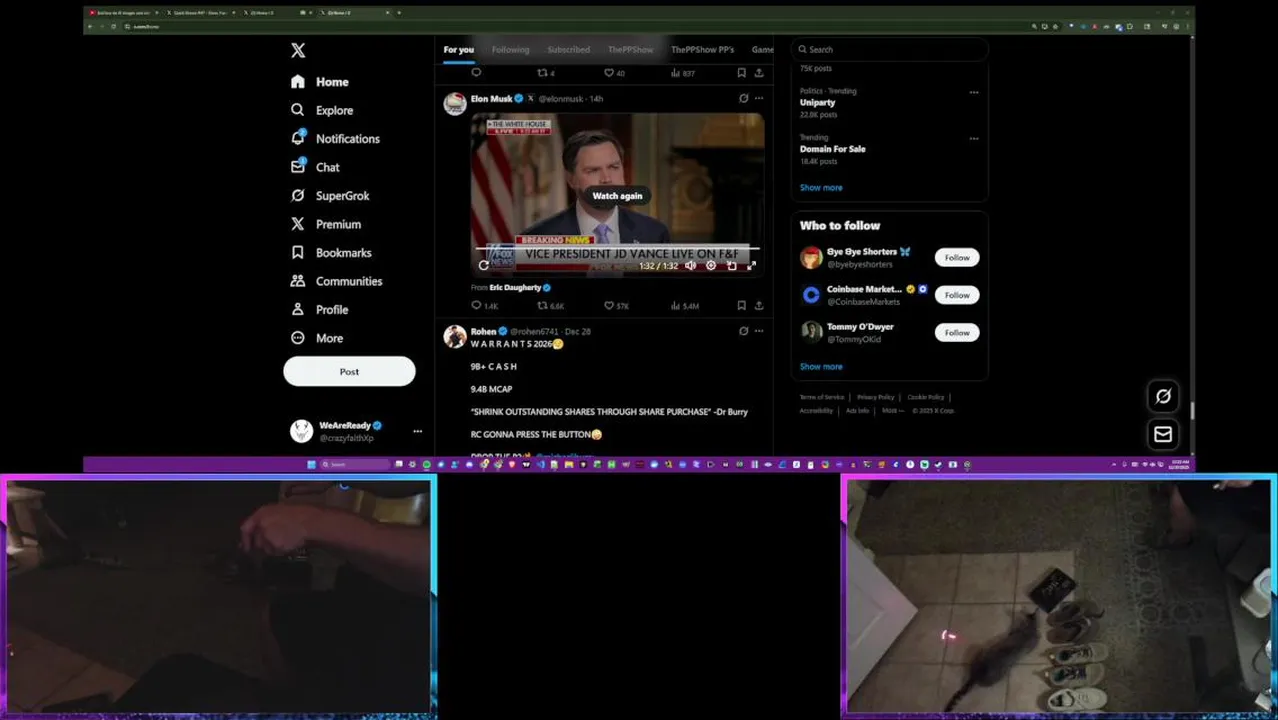Like the Elon Musk post (57K)
Screen dimensions: 1278x720
(616, 305)
